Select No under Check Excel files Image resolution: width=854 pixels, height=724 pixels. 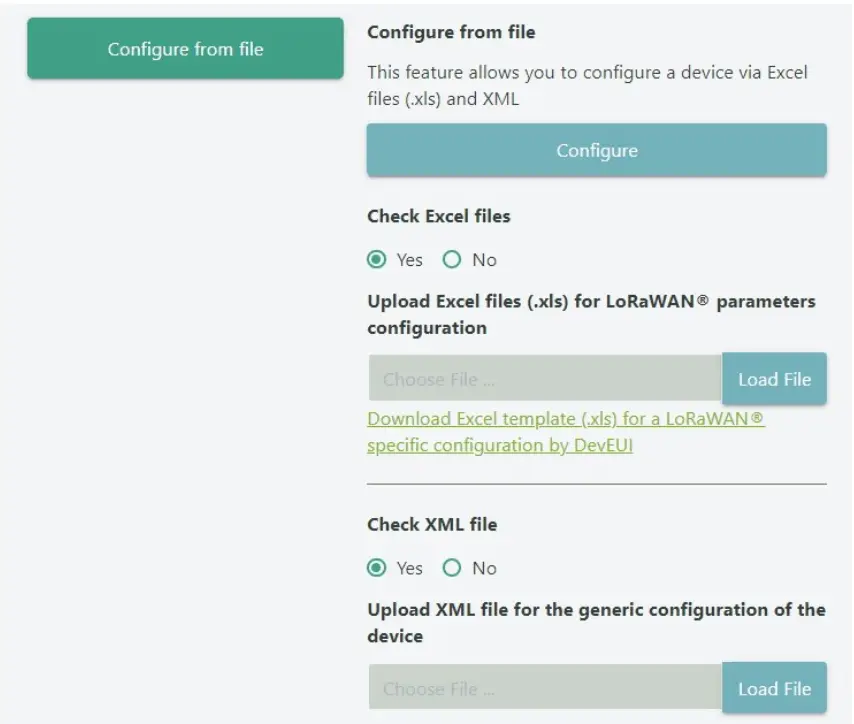[452, 260]
